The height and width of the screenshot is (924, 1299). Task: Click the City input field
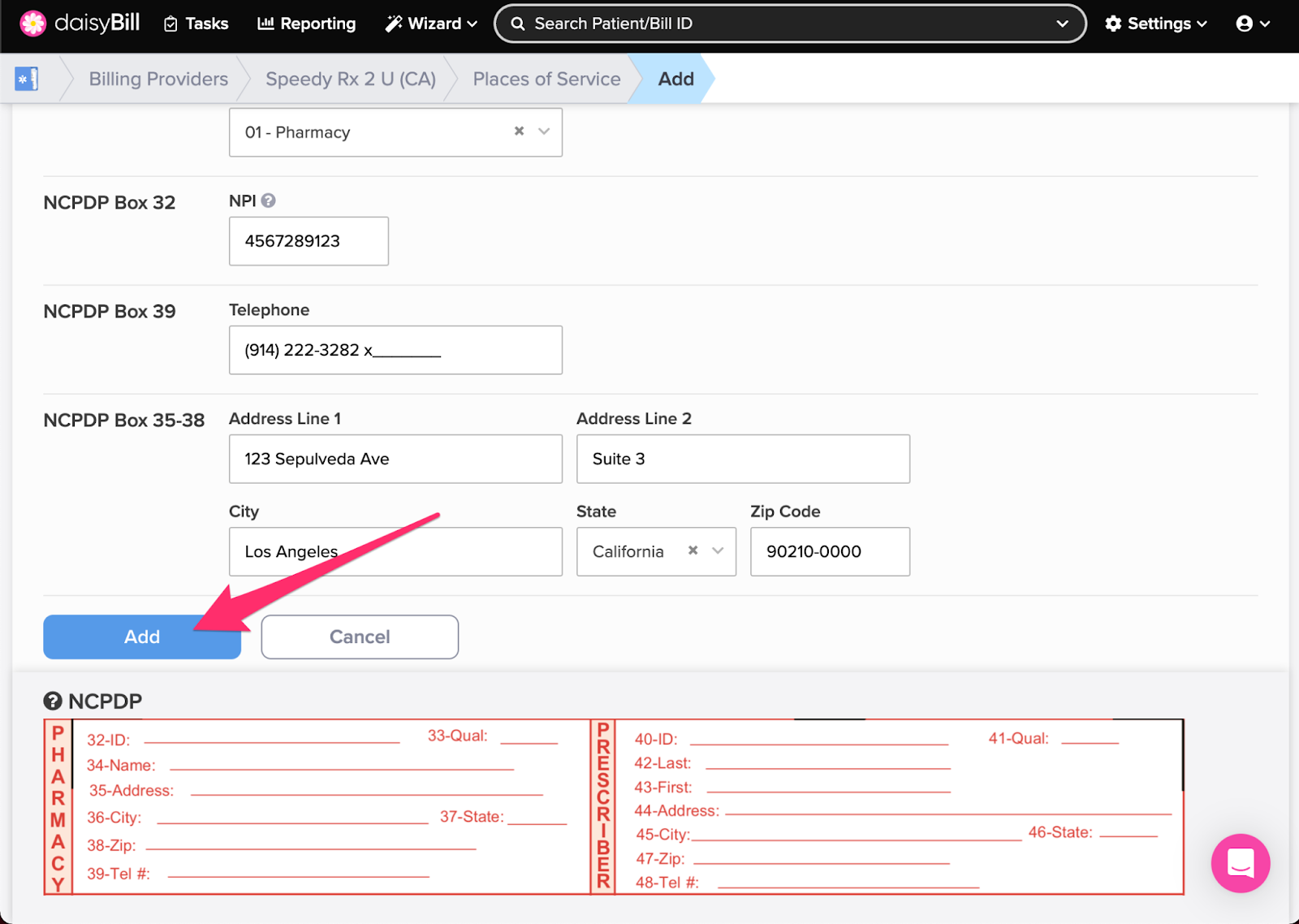pyautogui.click(x=395, y=551)
